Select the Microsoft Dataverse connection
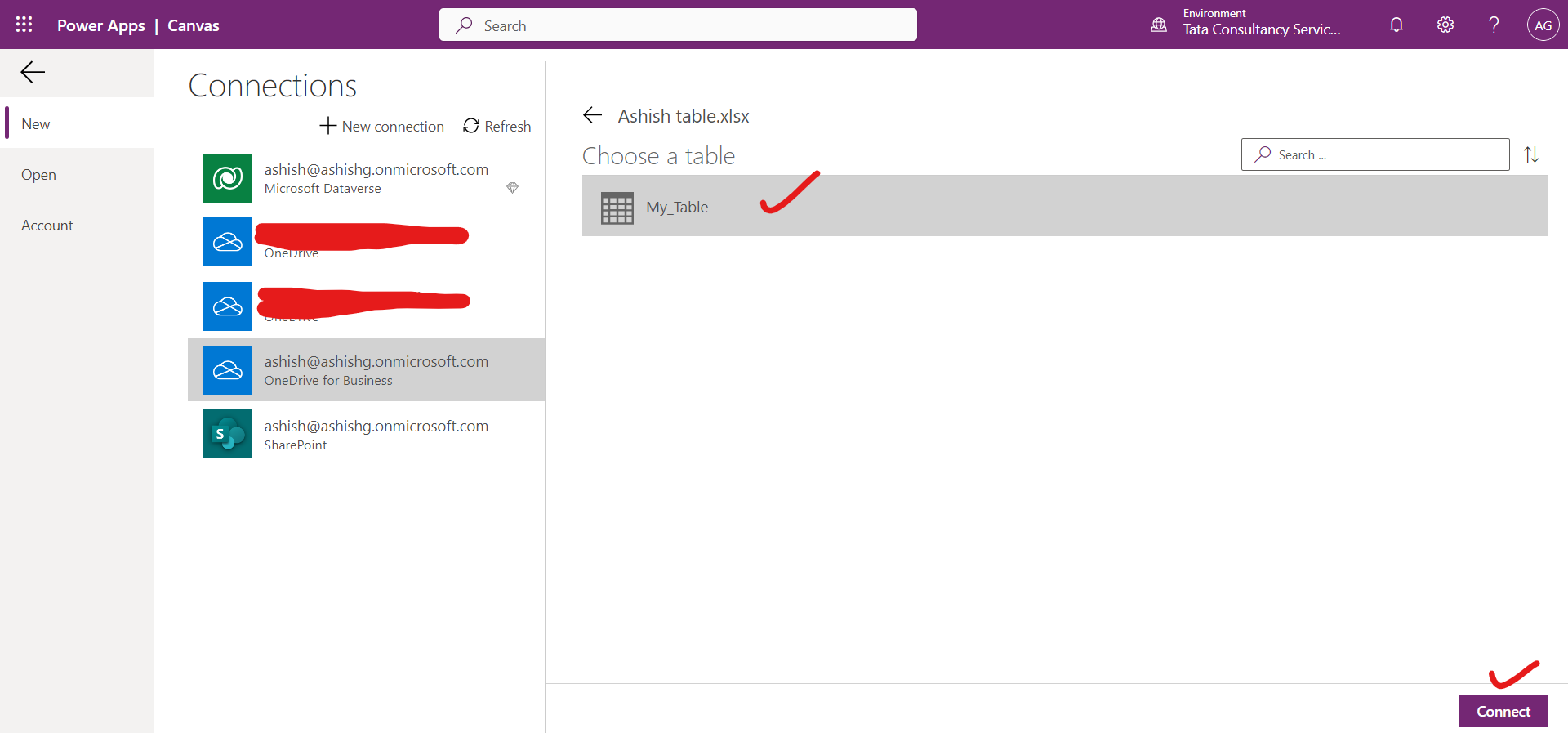1568x733 pixels. tap(366, 178)
